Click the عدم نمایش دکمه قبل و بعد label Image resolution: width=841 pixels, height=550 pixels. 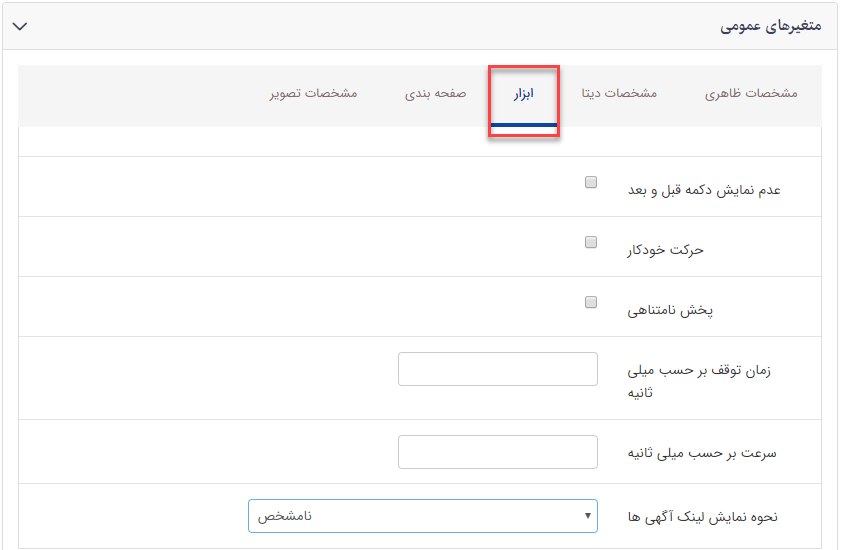[703, 189]
